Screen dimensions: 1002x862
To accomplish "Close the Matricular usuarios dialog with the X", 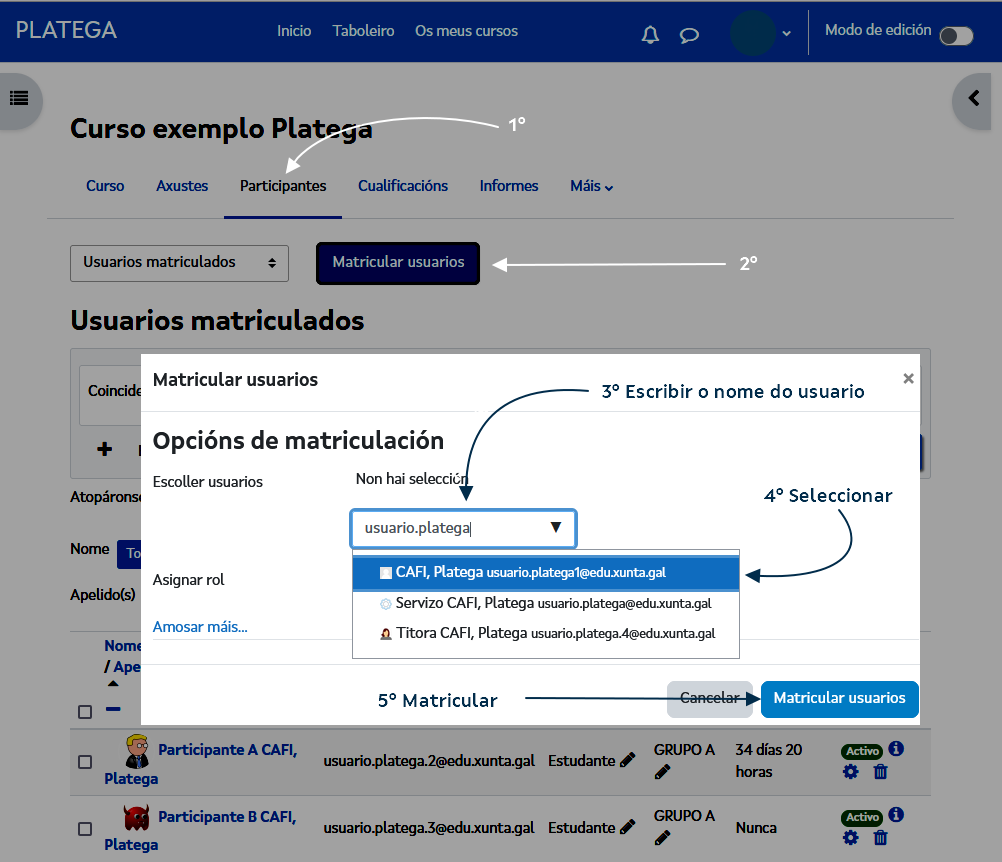I will (x=908, y=378).
